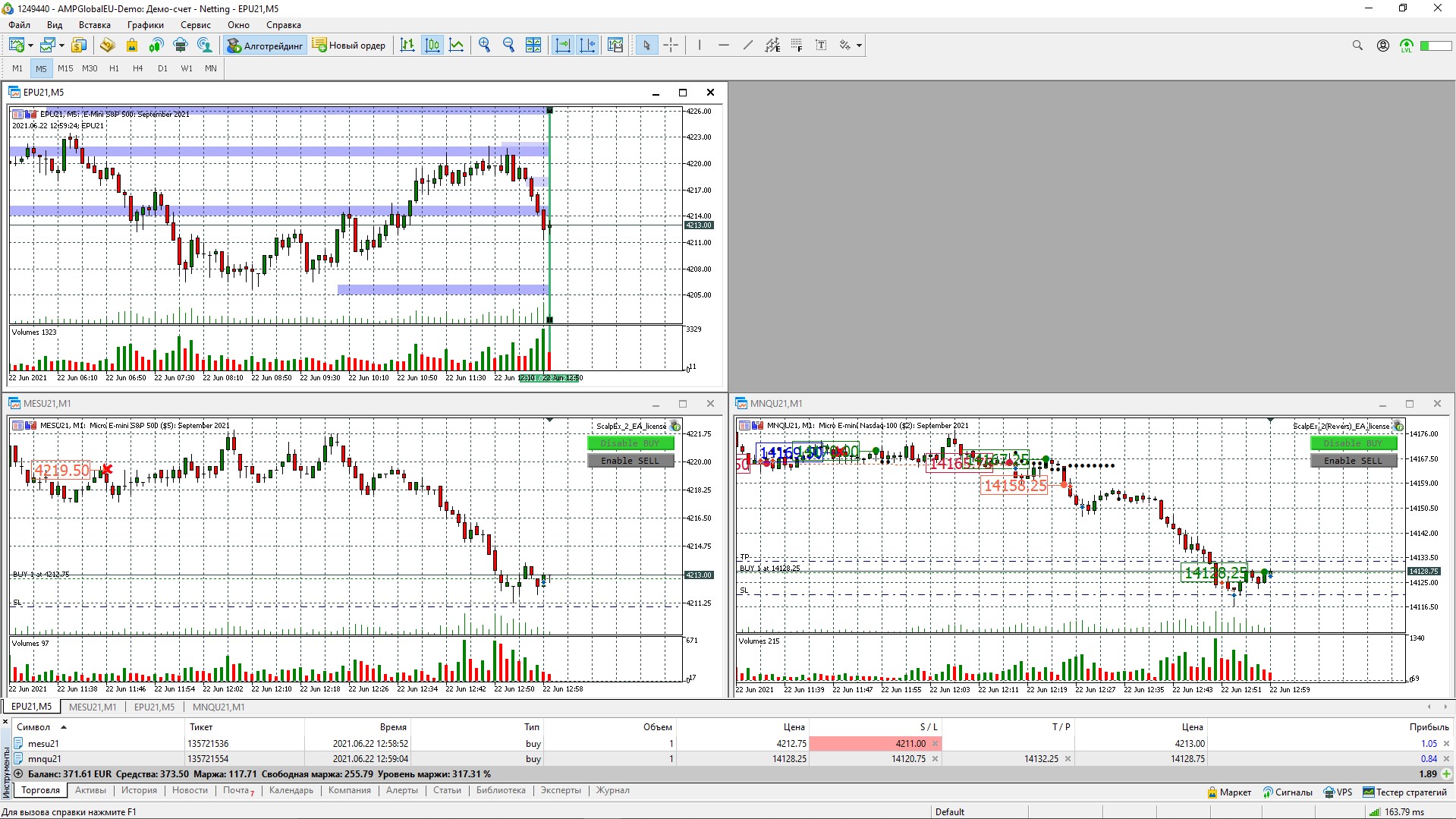Select the horizontal line drawing tool
The width and height of the screenshot is (1456, 819).
[x=724, y=46]
